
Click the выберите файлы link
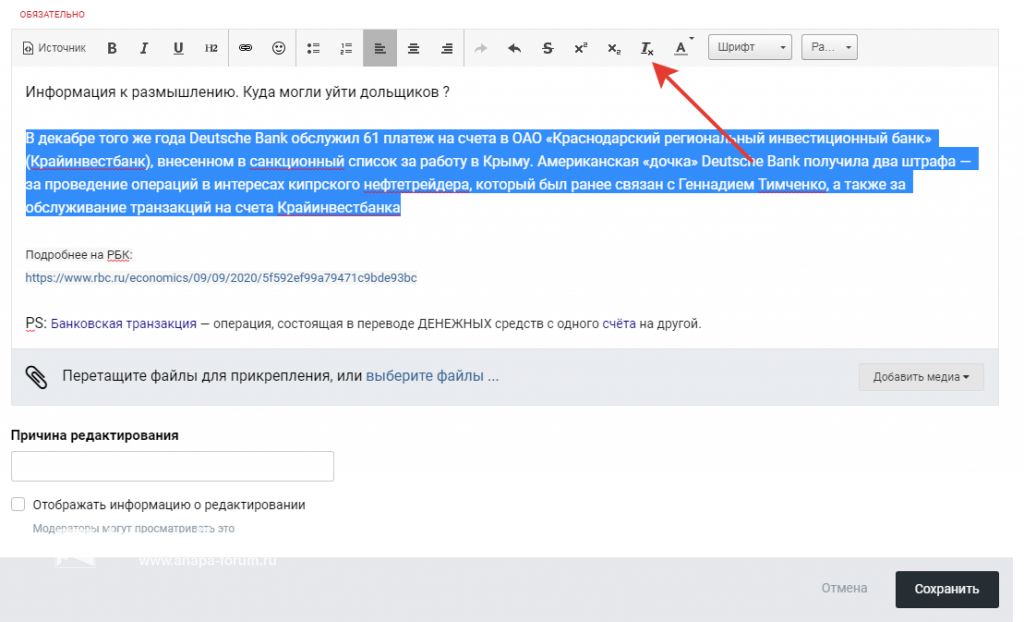(x=432, y=376)
